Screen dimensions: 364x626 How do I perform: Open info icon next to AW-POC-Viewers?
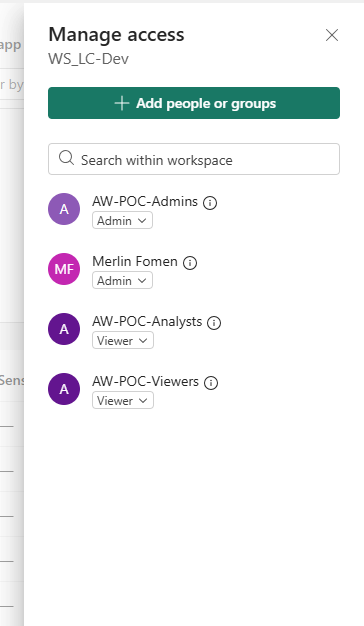(211, 383)
